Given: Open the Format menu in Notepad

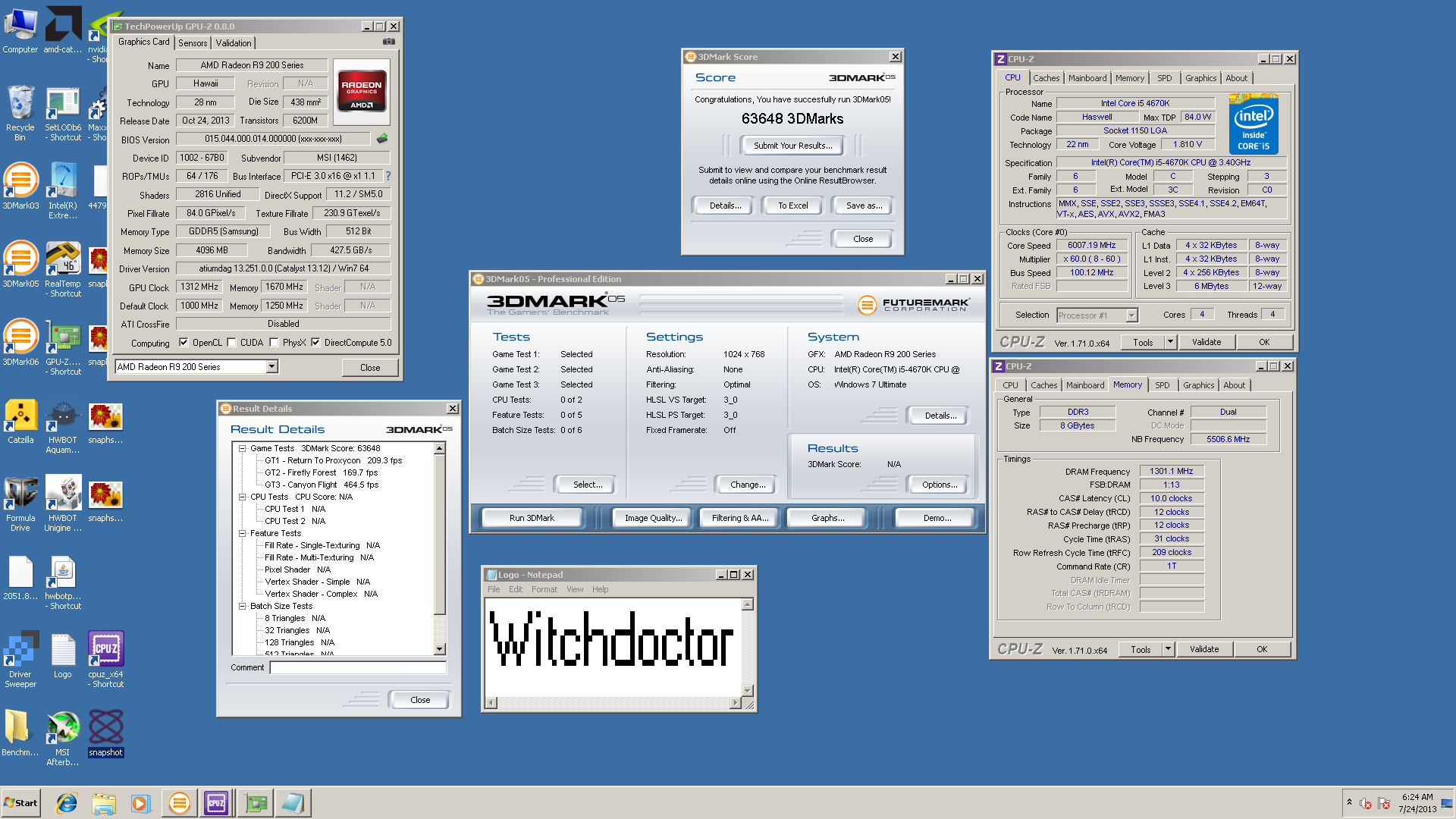Looking at the screenshot, I should click(544, 589).
